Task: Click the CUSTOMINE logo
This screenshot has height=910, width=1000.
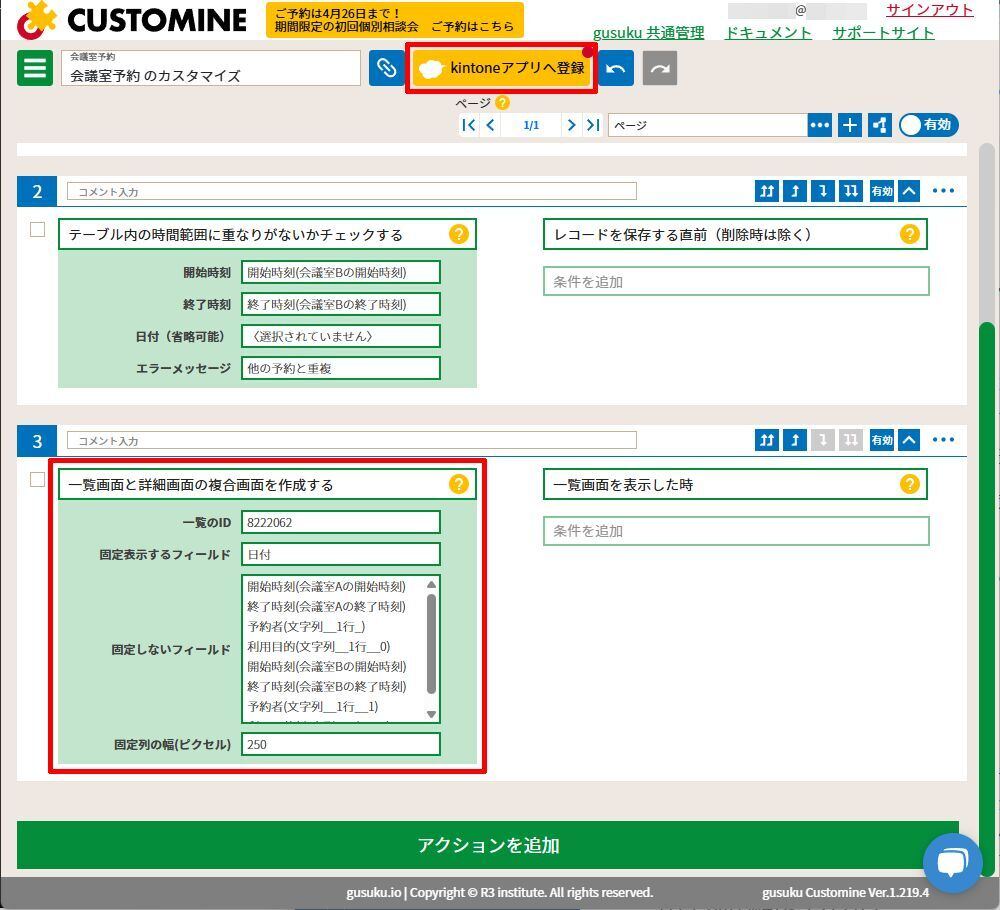Action: pyautogui.click(x=132, y=20)
